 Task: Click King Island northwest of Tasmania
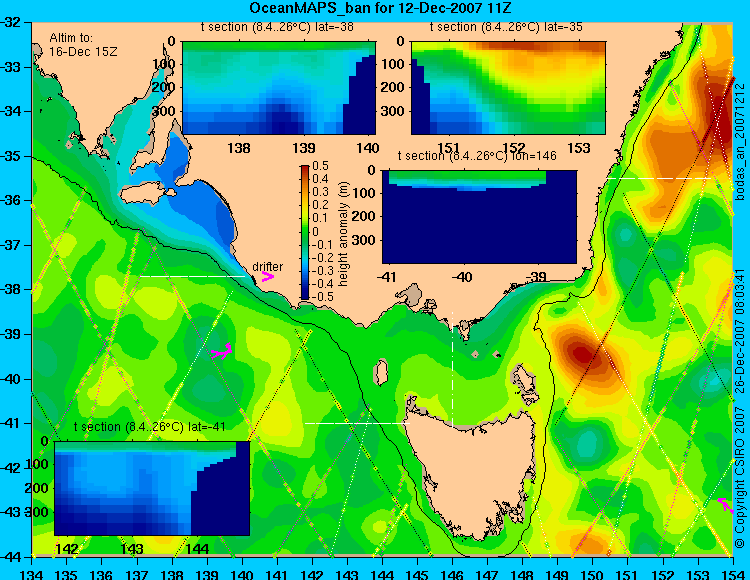(x=380, y=372)
